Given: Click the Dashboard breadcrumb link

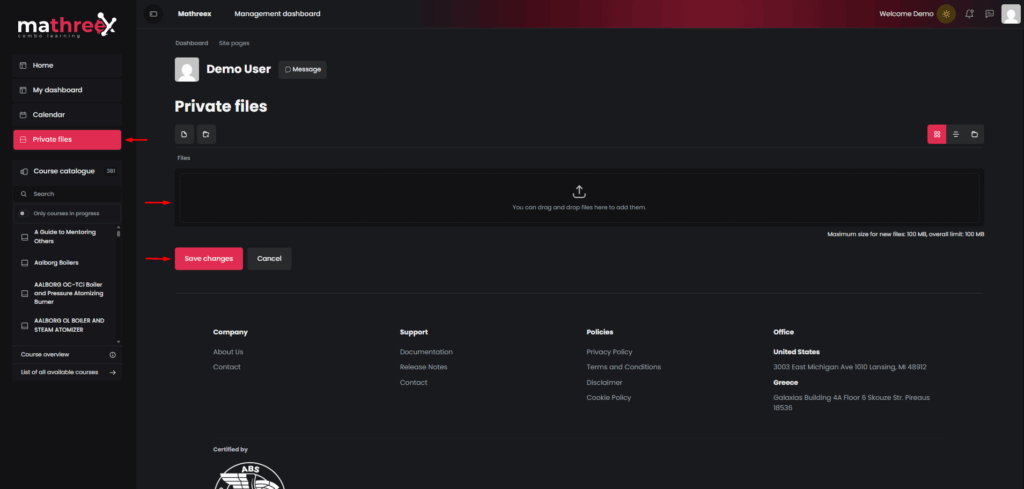Looking at the screenshot, I should point(191,43).
